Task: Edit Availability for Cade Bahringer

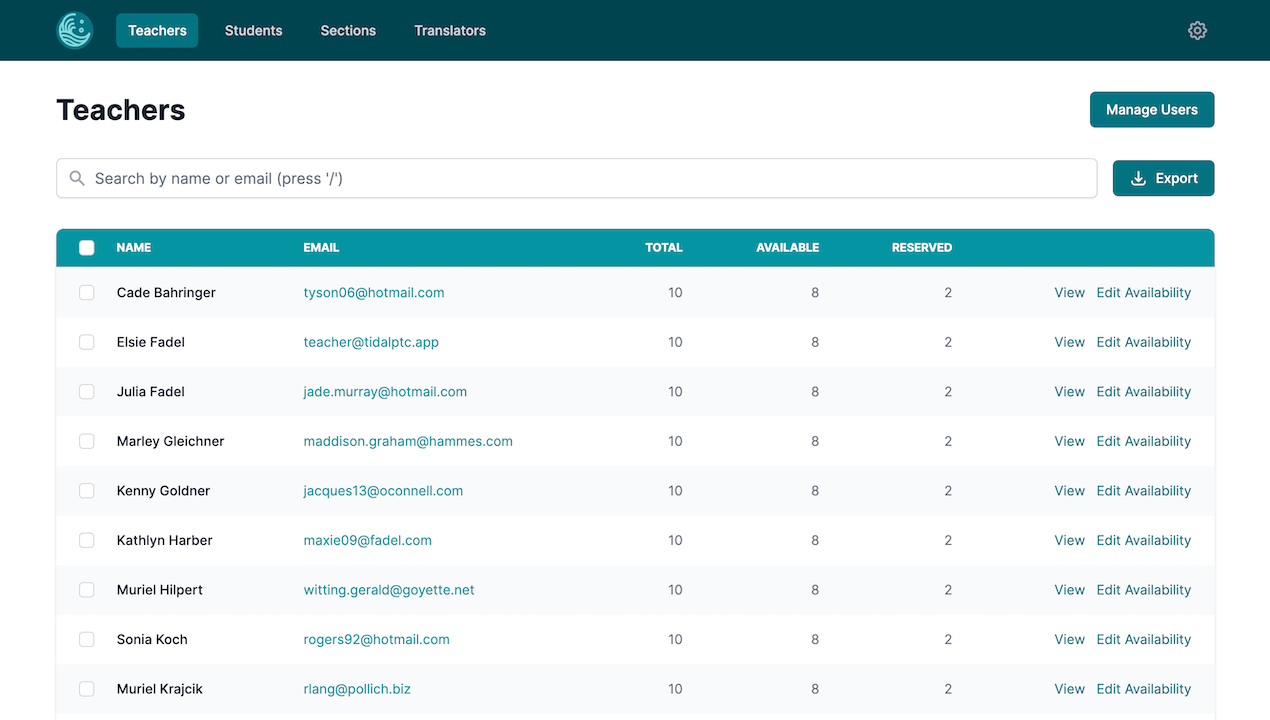Action: pos(1143,292)
